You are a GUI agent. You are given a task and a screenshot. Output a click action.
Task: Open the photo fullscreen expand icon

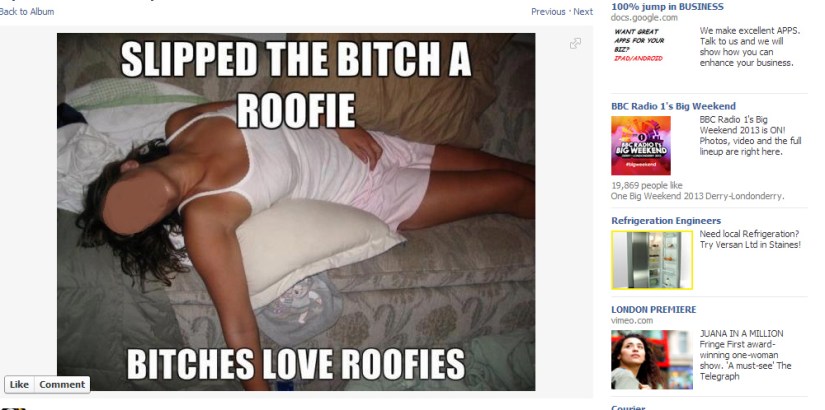pyautogui.click(x=575, y=44)
